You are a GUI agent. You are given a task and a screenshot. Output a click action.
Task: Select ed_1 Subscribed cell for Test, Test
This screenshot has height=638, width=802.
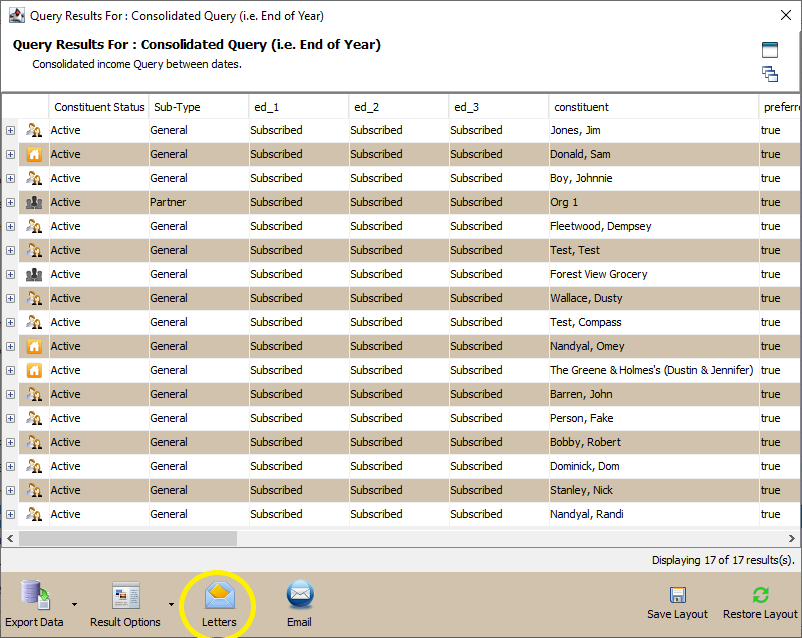[x=299, y=250]
